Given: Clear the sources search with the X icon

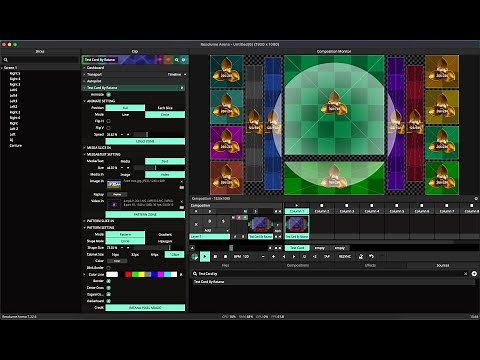Looking at the screenshot, I should 466,274.
